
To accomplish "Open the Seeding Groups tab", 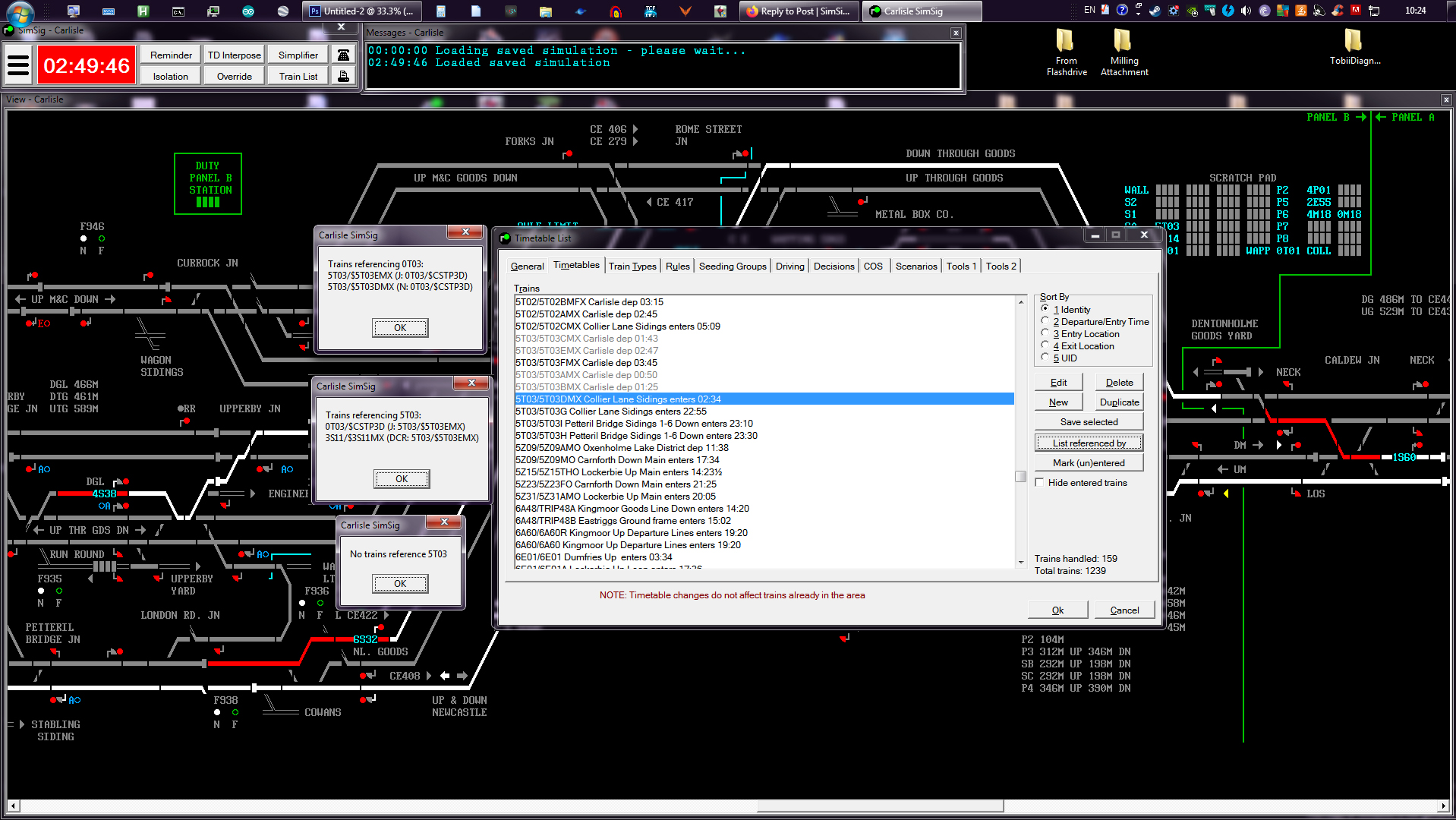I will (x=733, y=266).
